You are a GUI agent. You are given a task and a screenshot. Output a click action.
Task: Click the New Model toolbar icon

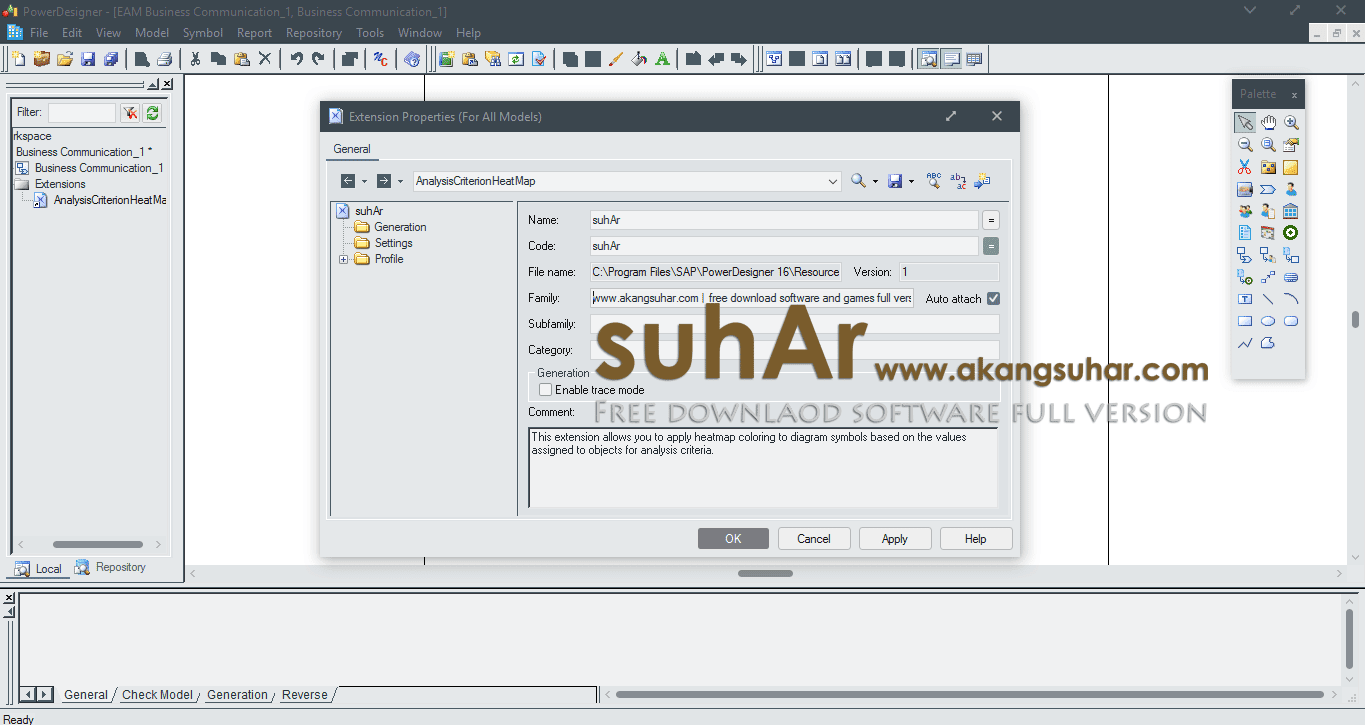tap(19, 59)
